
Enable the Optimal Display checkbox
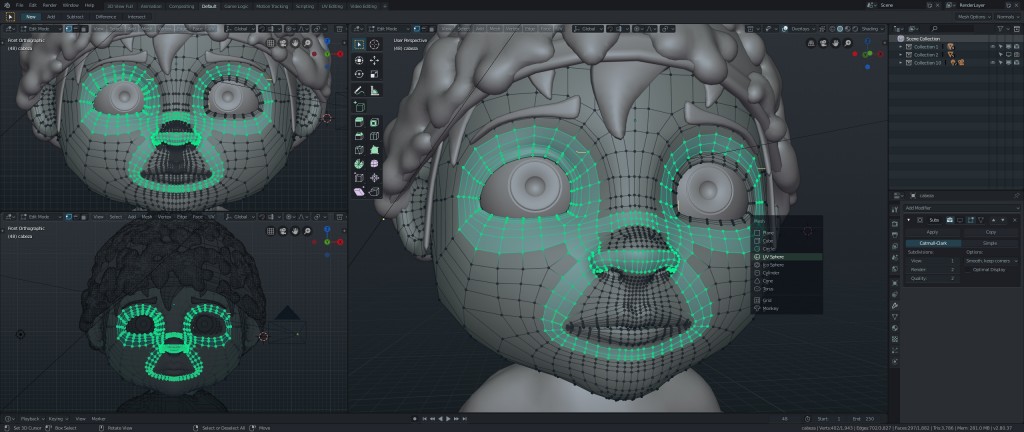pos(968,269)
